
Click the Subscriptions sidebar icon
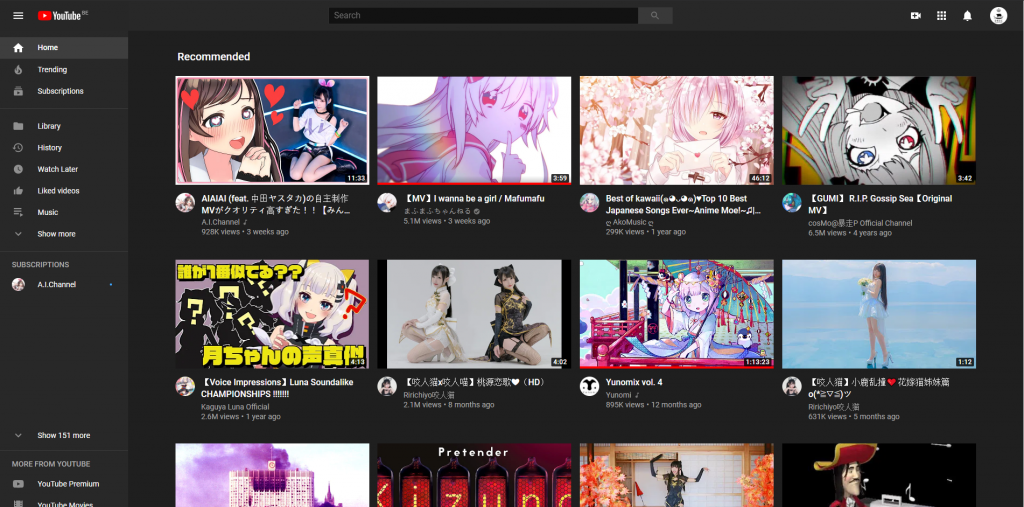(18, 91)
